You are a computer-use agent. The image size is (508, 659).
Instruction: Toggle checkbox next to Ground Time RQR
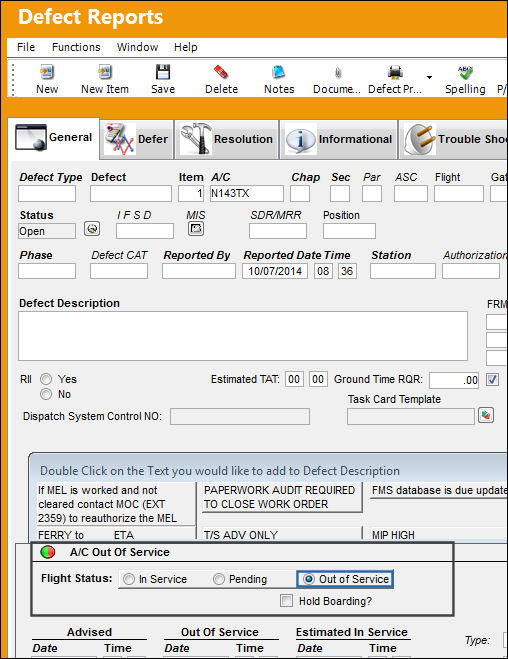pos(492,380)
